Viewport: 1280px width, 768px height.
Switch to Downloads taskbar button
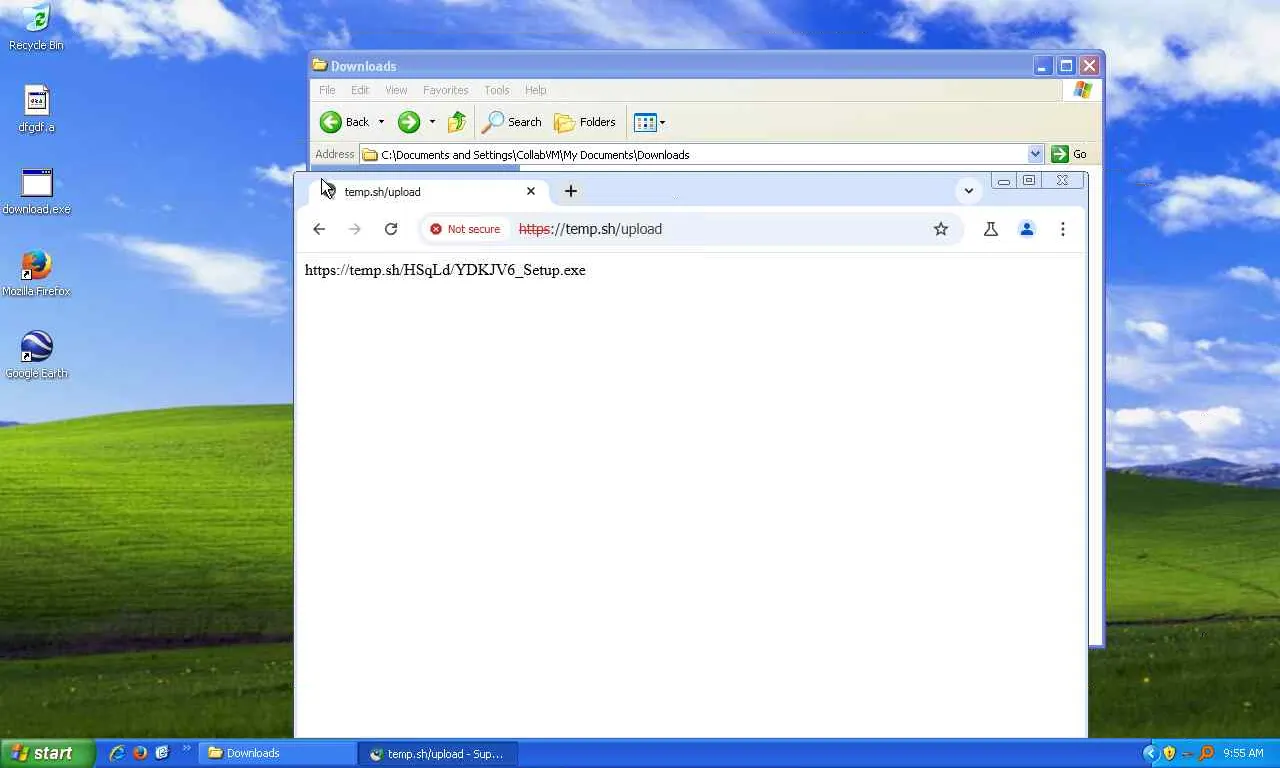tap(278, 753)
